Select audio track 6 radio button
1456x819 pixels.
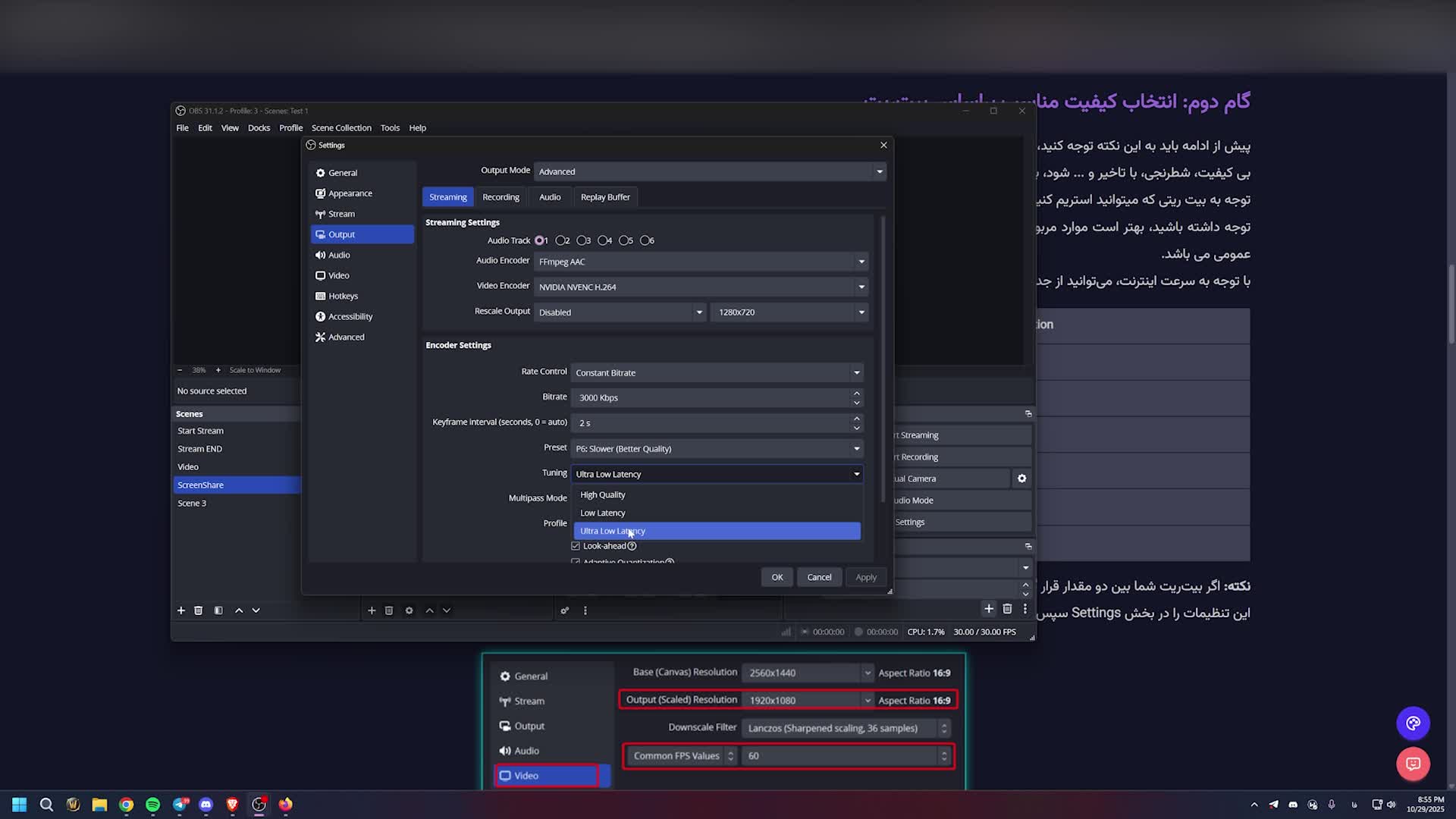(645, 240)
